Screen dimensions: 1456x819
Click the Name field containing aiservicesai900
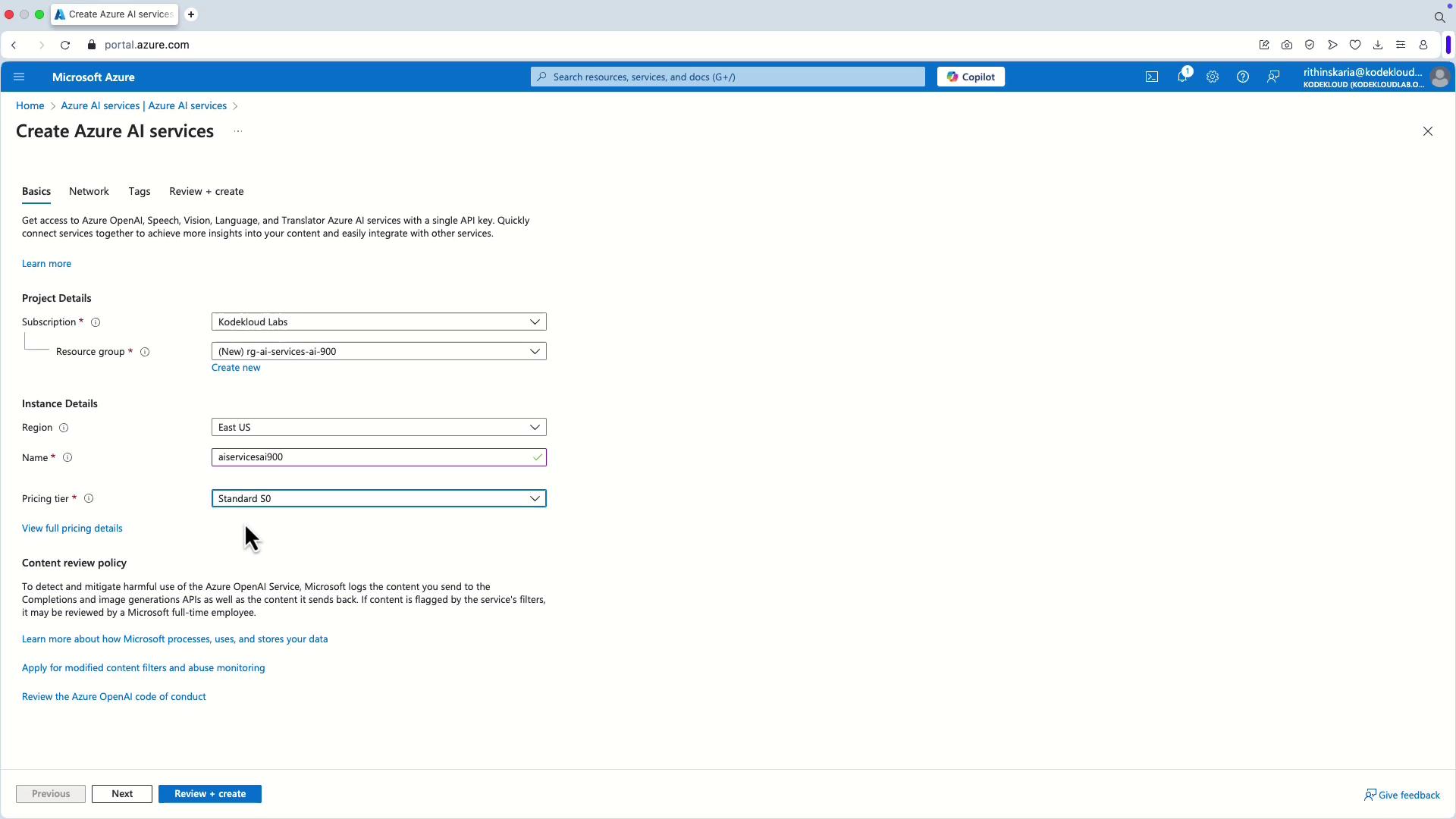click(372, 457)
